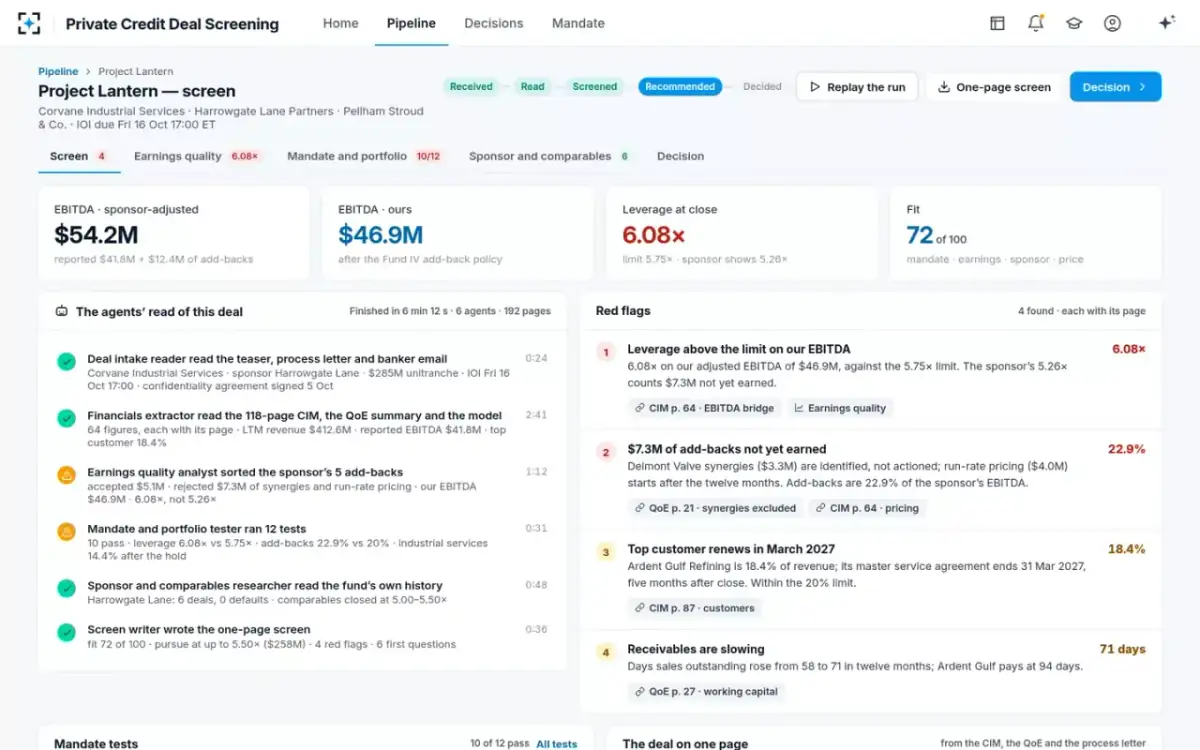Click the '10 of 12 pass' text

[500, 744]
